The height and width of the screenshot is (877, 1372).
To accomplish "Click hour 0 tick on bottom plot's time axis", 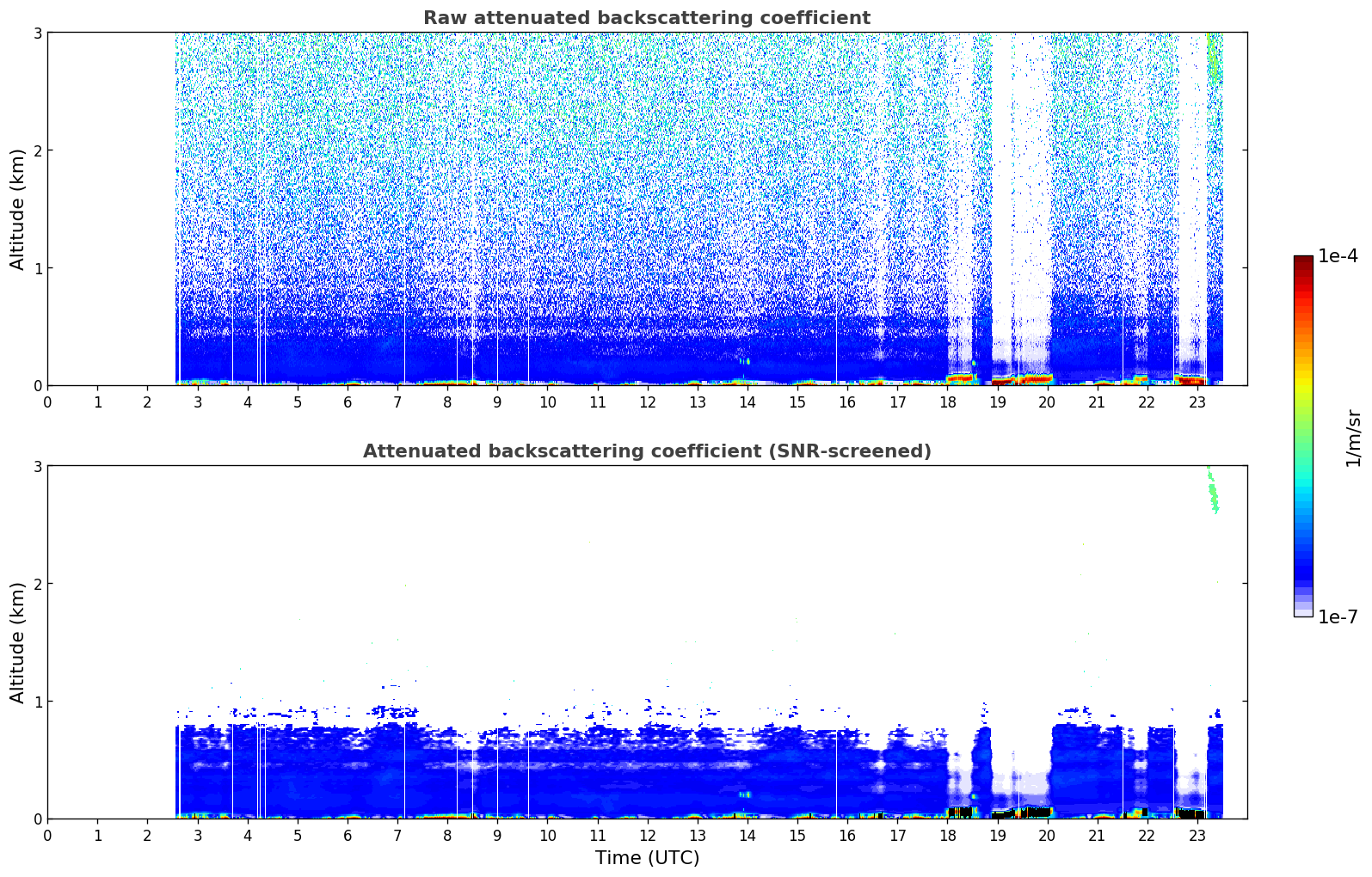I will pos(47,836).
